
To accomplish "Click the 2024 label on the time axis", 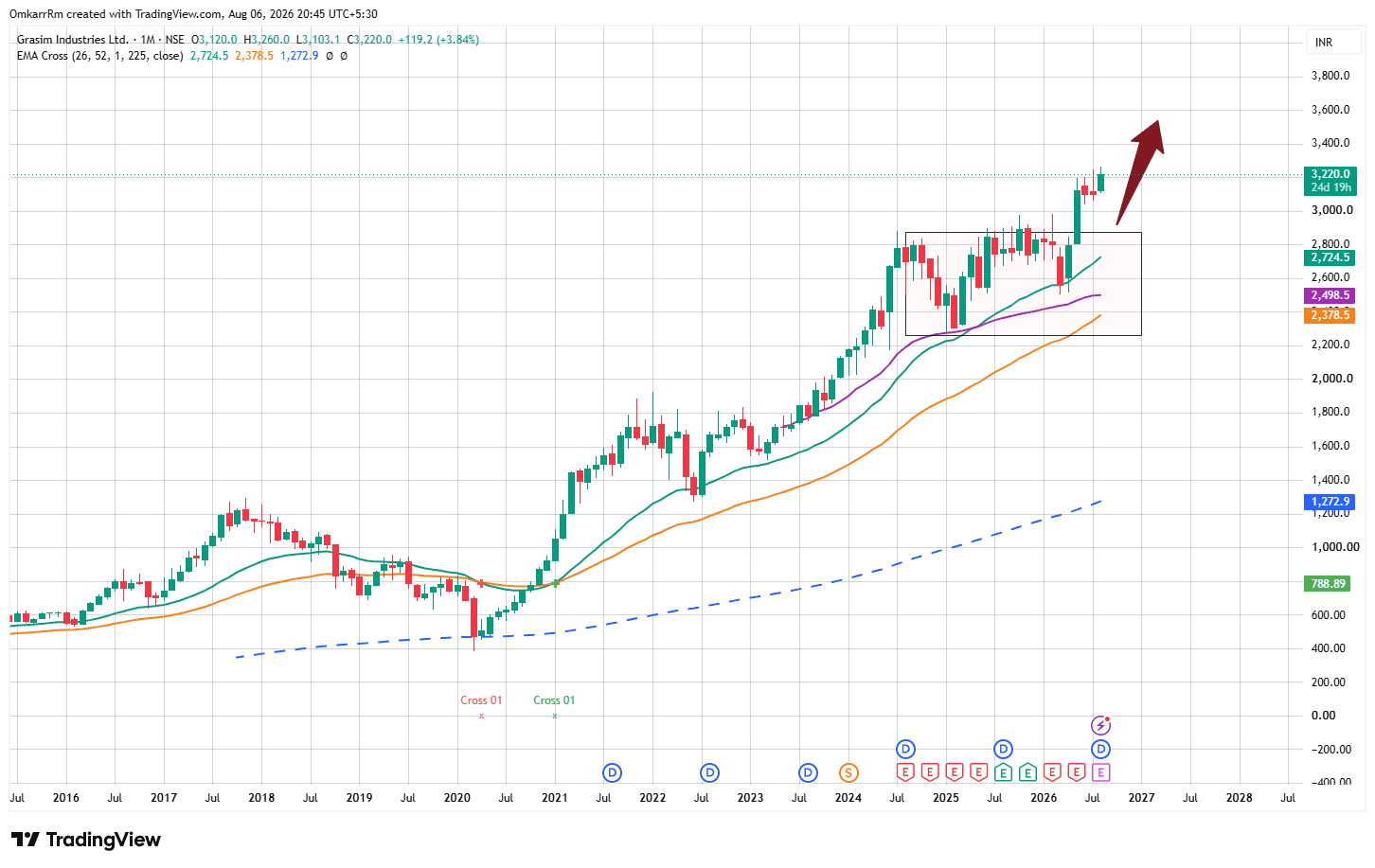I will [x=848, y=798].
